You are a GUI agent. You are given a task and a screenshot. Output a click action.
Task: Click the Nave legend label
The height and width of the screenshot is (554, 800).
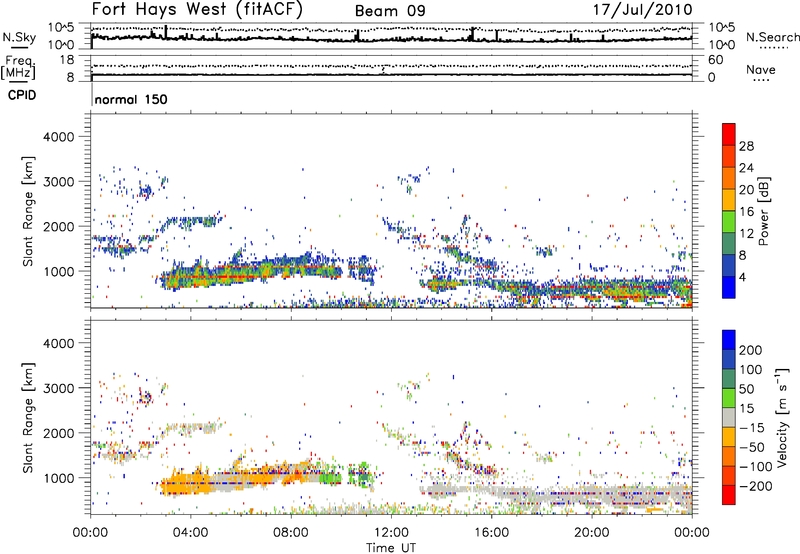pos(761,69)
